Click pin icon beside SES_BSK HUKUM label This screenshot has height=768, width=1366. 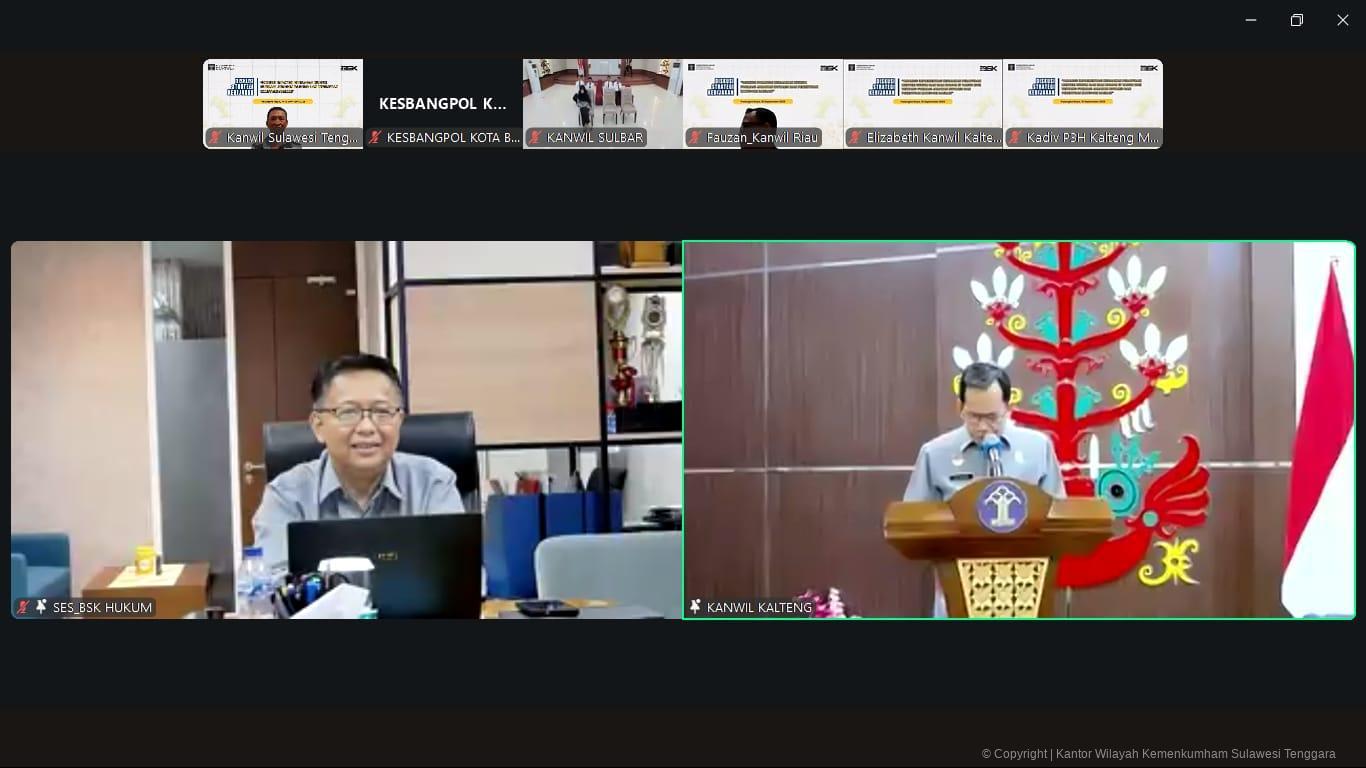pyautogui.click(x=41, y=607)
